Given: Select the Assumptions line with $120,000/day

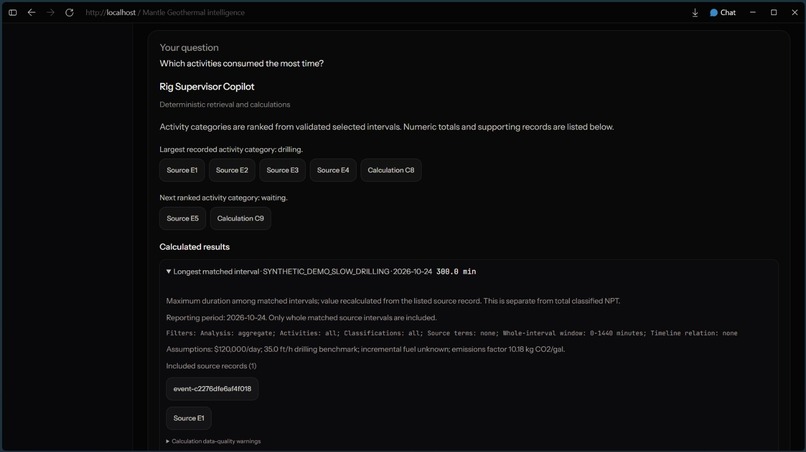Looking at the screenshot, I should pyautogui.click(x=365, y=349).
